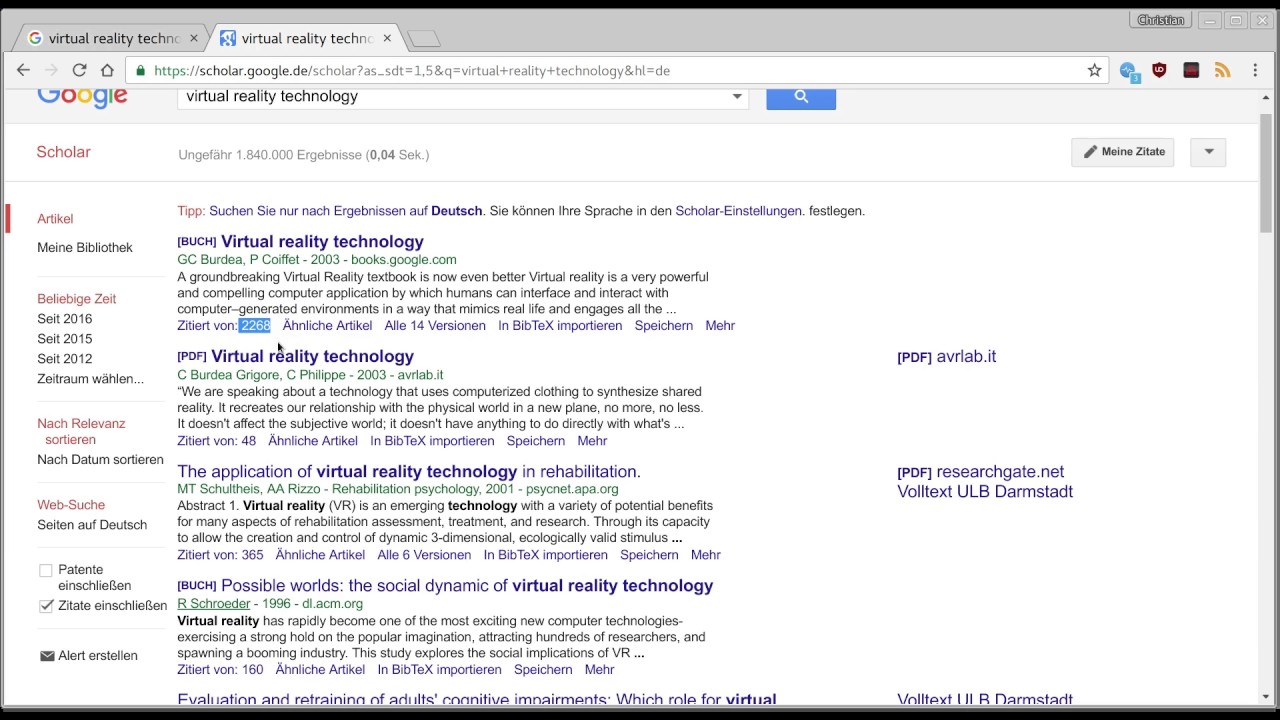This screenshot has height=720, width=1280.
Task: Click Zitiert von: 365 link
Action: click(x=220, y=555)
